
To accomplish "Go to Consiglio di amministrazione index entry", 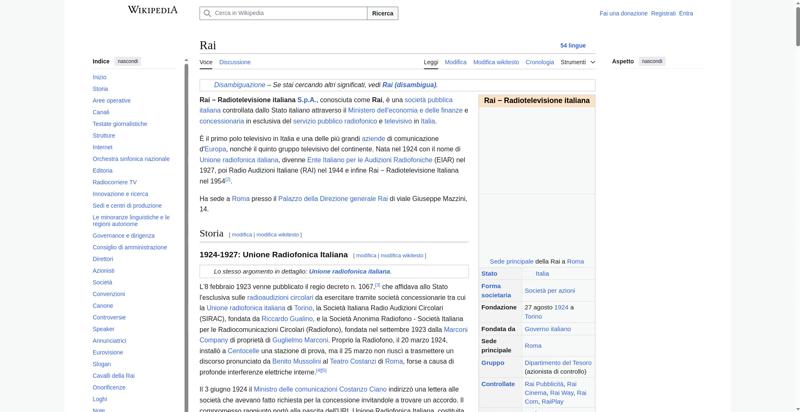I will (130, 248).
